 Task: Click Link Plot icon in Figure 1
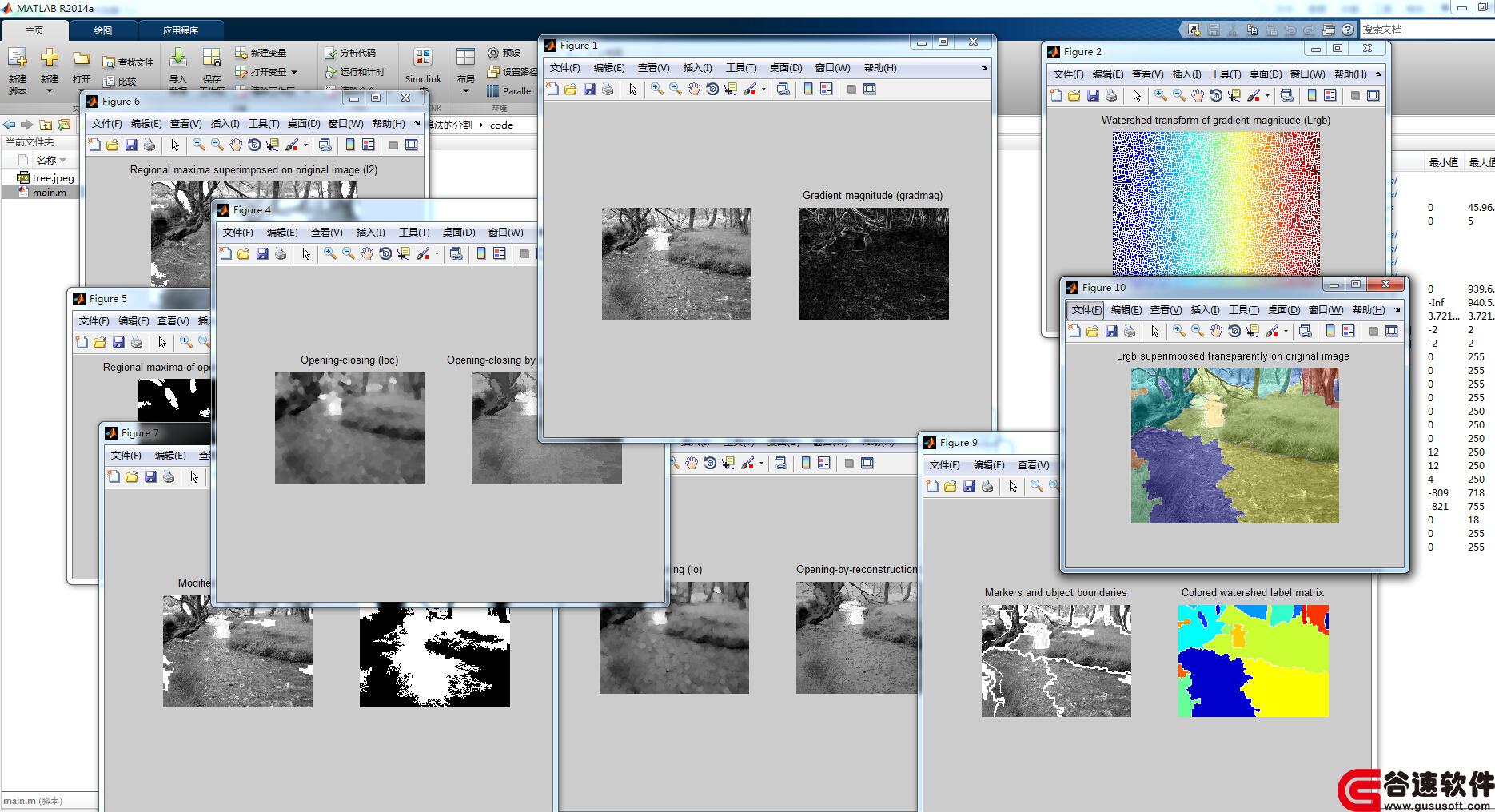[x=783, y=89]
